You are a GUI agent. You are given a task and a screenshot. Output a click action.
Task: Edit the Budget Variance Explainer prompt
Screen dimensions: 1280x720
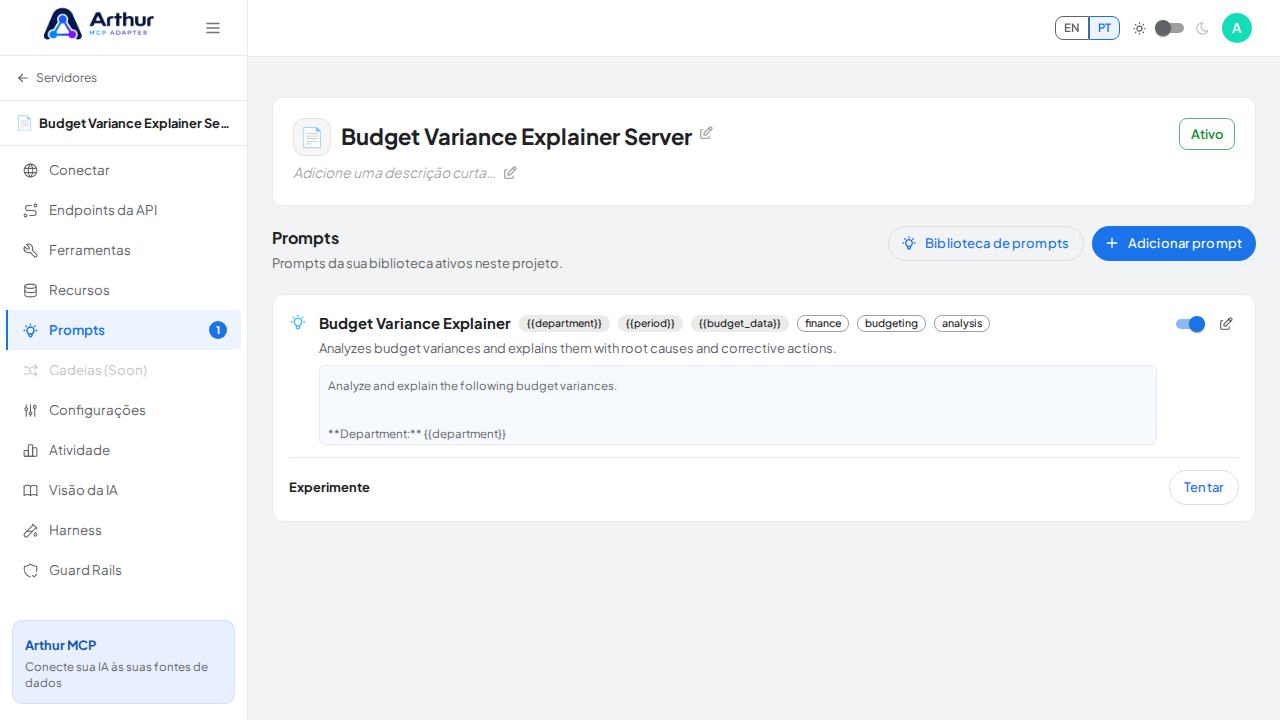[x=1226, y=324]
